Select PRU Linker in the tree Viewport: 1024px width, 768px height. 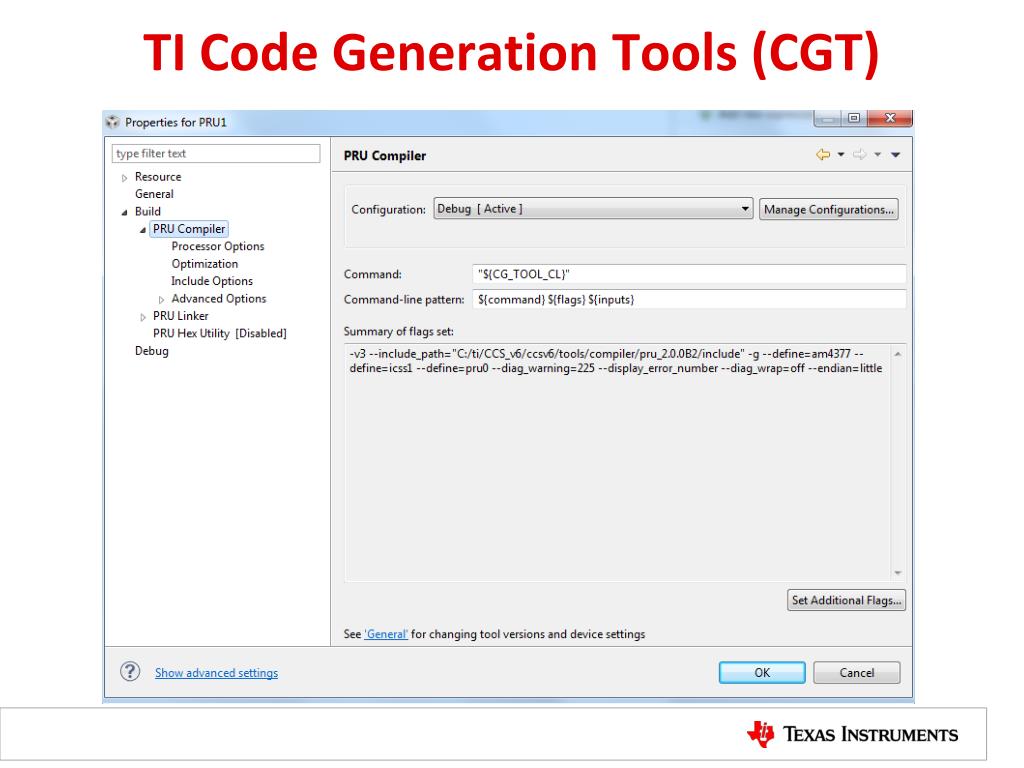[181, 316]
